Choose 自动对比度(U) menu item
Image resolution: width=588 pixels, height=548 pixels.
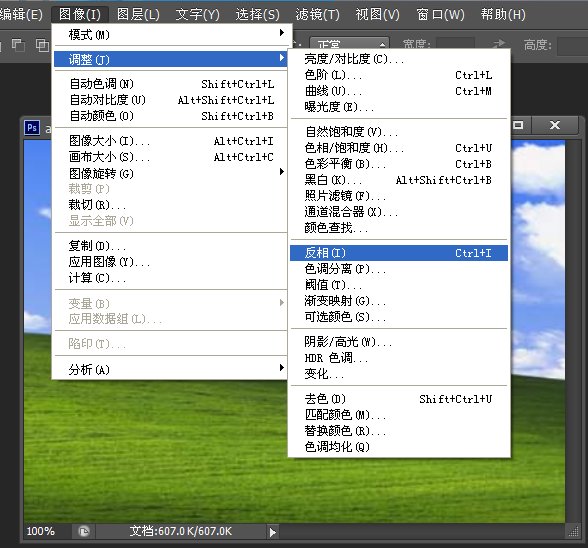(x=171, y=100)
